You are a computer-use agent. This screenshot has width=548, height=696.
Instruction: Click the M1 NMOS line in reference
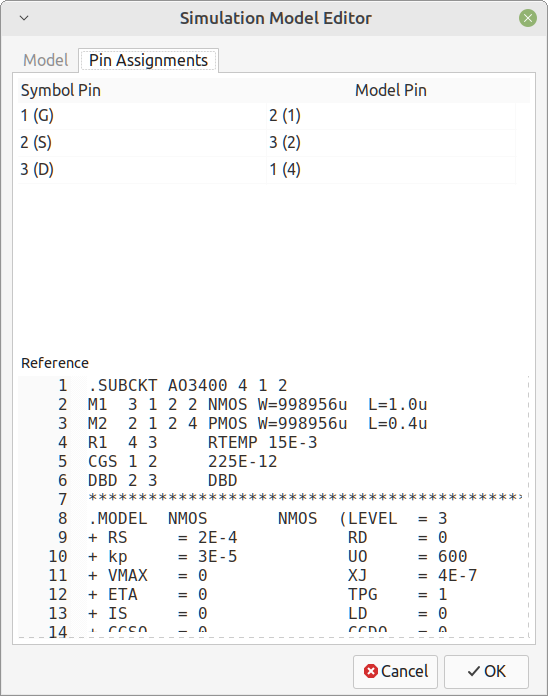click(257, 404)
